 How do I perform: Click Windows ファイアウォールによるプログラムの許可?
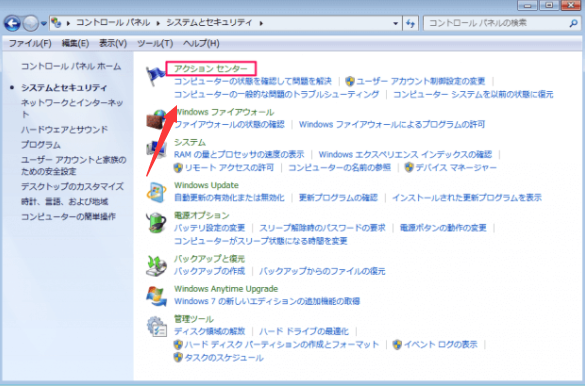coord(392,124)
